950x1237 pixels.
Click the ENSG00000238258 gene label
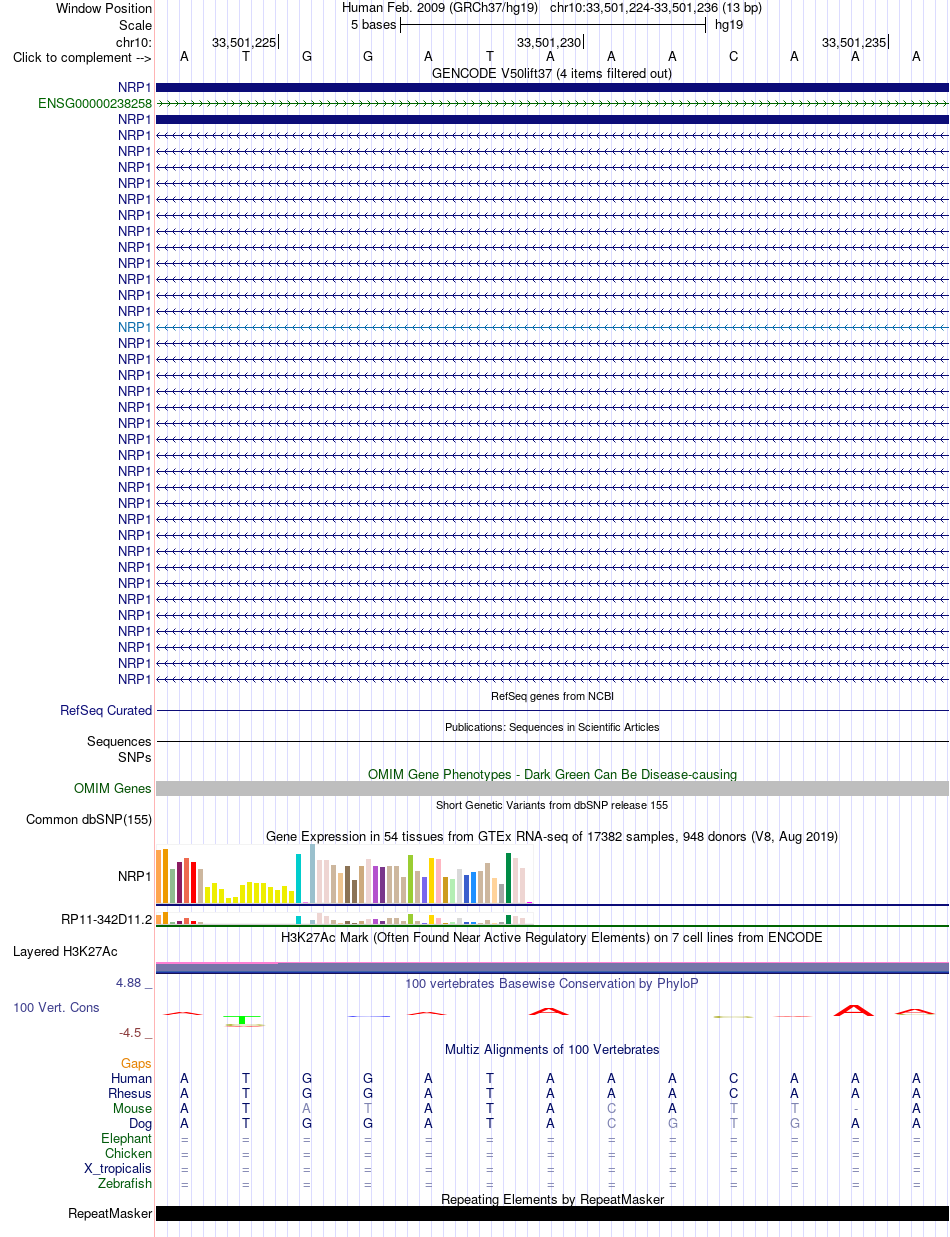click(x=95, y=103)
